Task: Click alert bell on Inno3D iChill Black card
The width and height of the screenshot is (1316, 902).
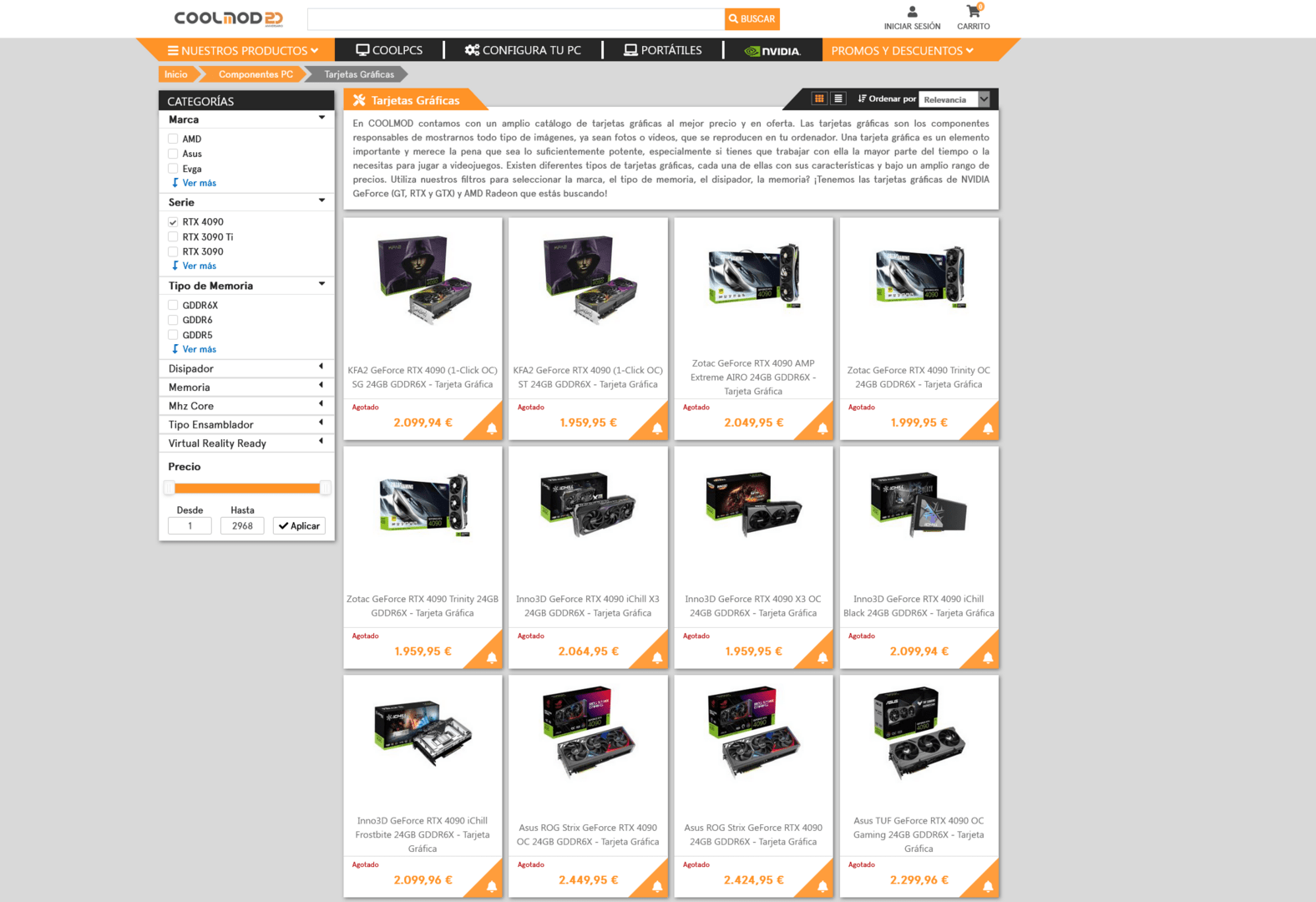Action: click(x=988, y=657)
